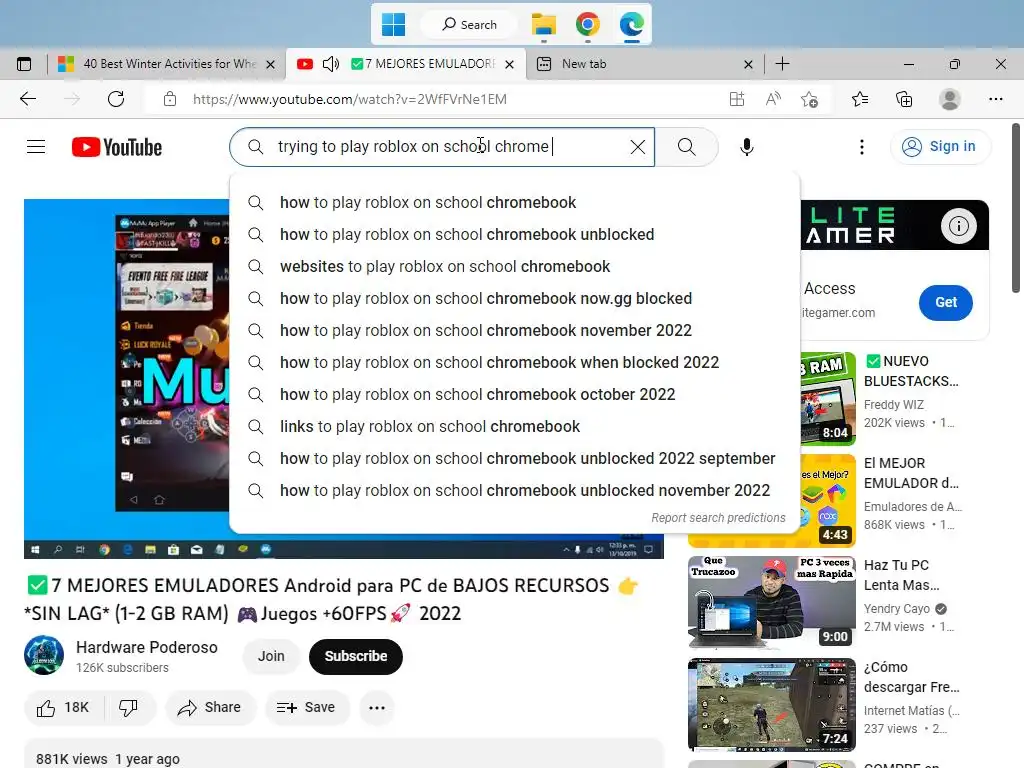
Task: Save the video to a playlist
Action: tap(306, 707)
